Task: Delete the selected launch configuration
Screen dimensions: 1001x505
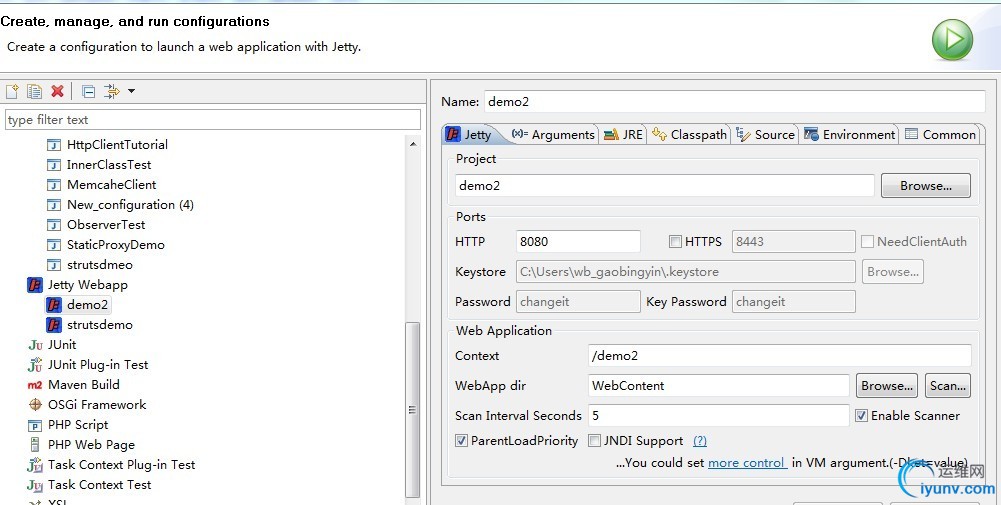Action: pyautogui.click(x=57, y=91)
